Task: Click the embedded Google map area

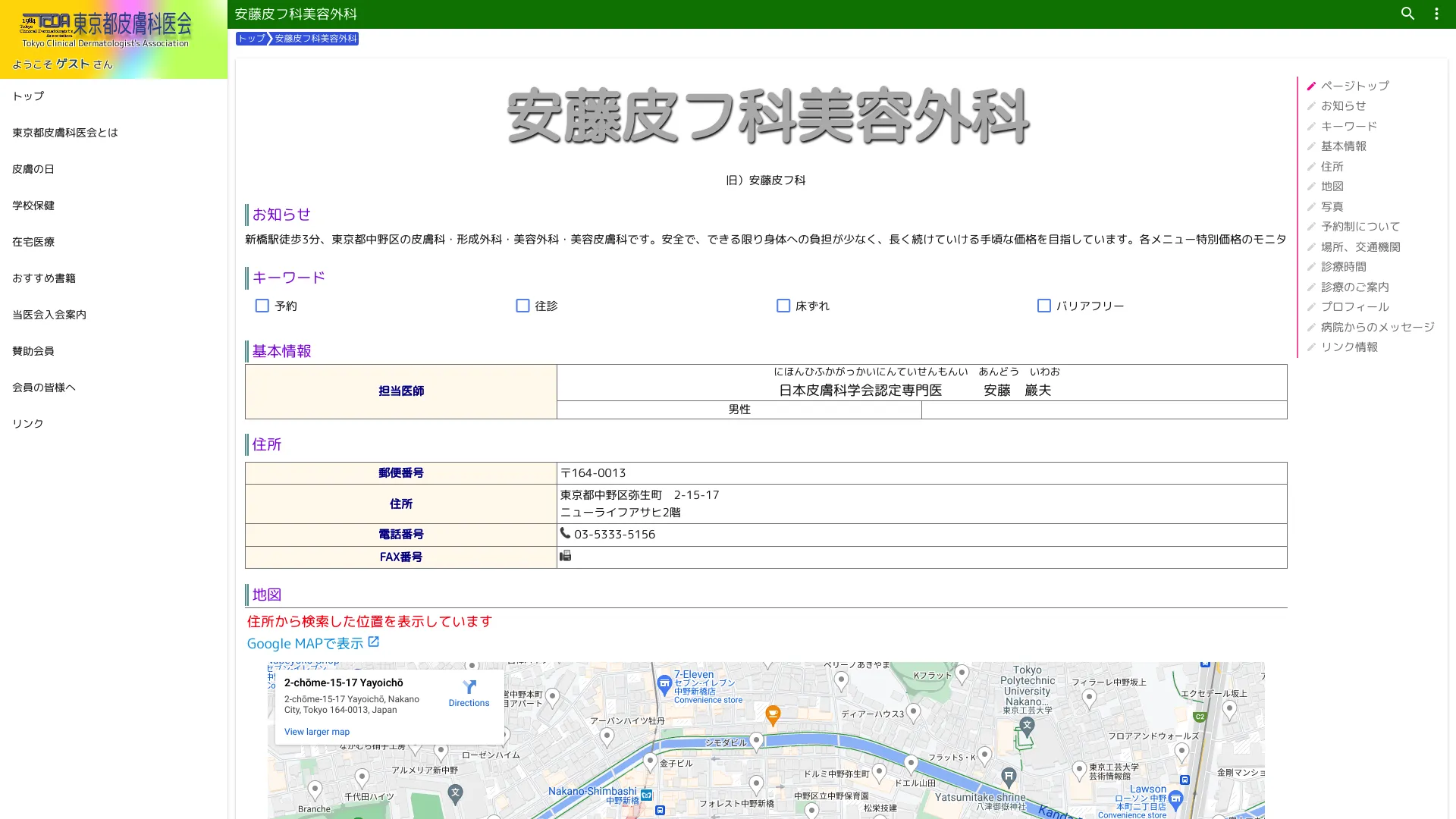Action: click(766, 740)
